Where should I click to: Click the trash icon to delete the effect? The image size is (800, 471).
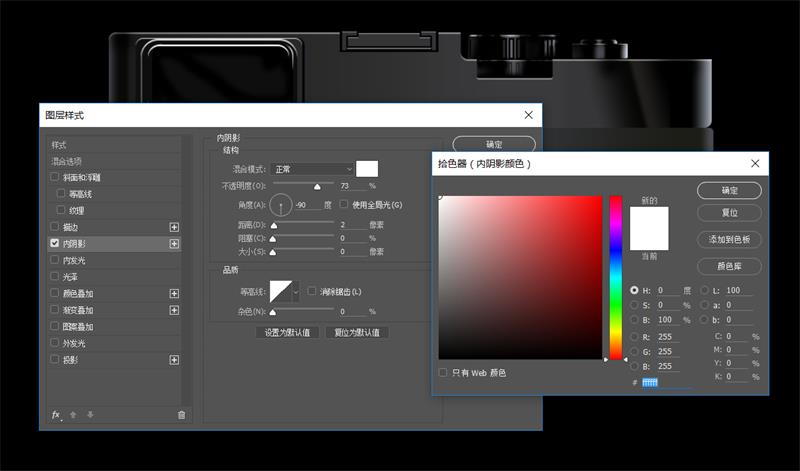[181, 414]
